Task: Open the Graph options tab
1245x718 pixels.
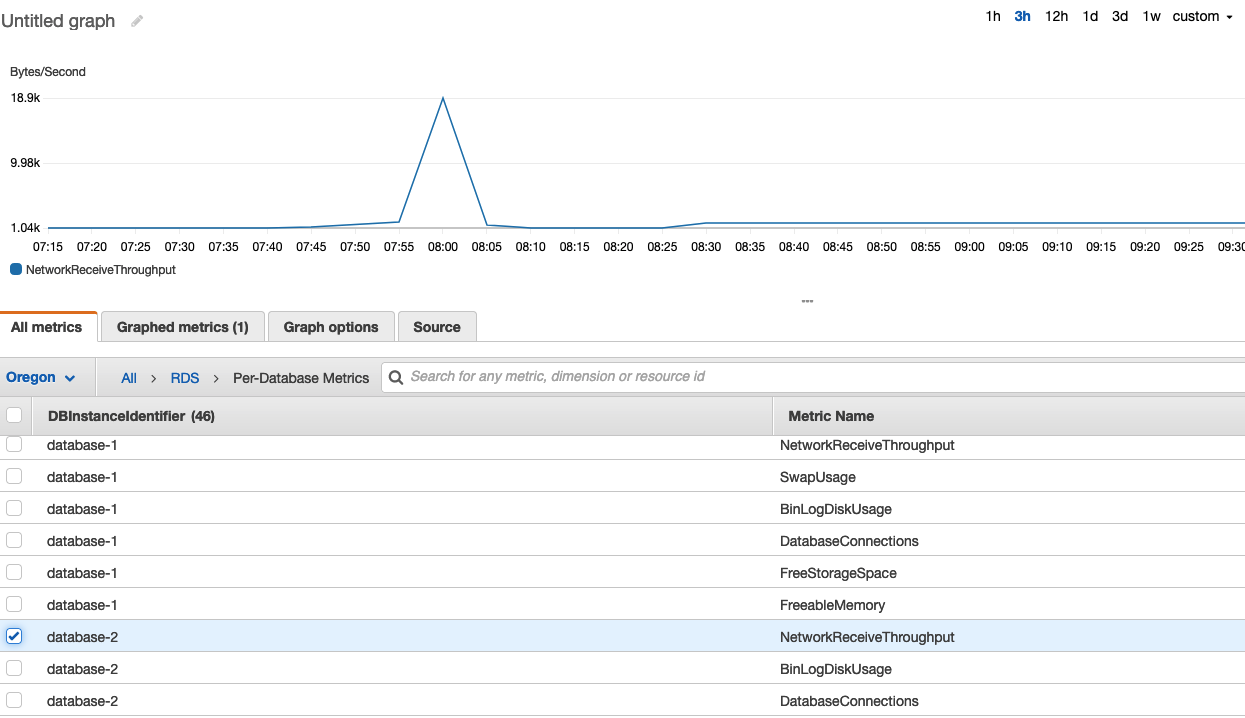Action: pyautogui.click(x=331, y=326)
